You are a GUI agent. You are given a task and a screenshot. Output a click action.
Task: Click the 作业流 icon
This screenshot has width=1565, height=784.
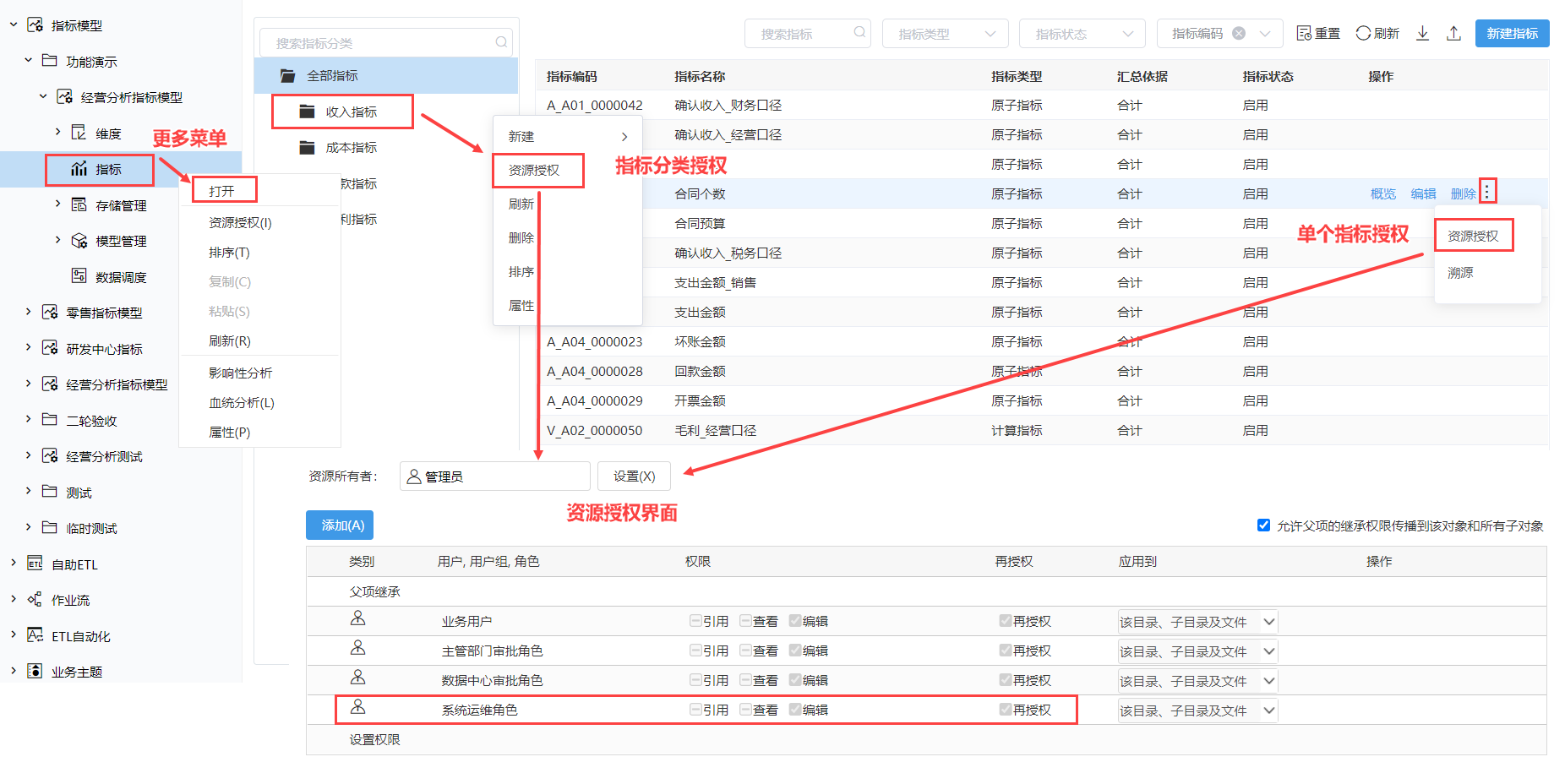pyautogui.click(x=35, y=599)
